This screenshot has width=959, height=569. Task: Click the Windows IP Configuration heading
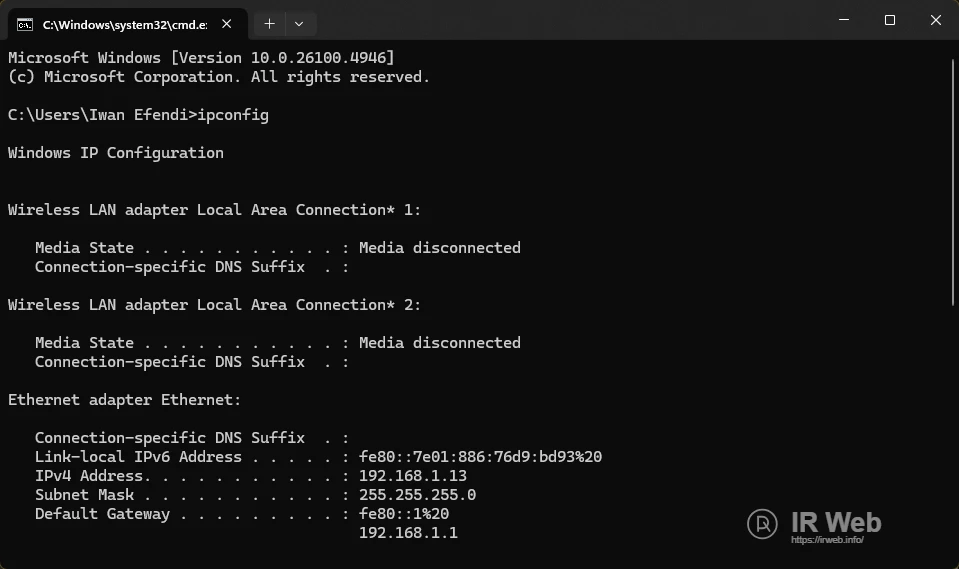pos(116,153)
